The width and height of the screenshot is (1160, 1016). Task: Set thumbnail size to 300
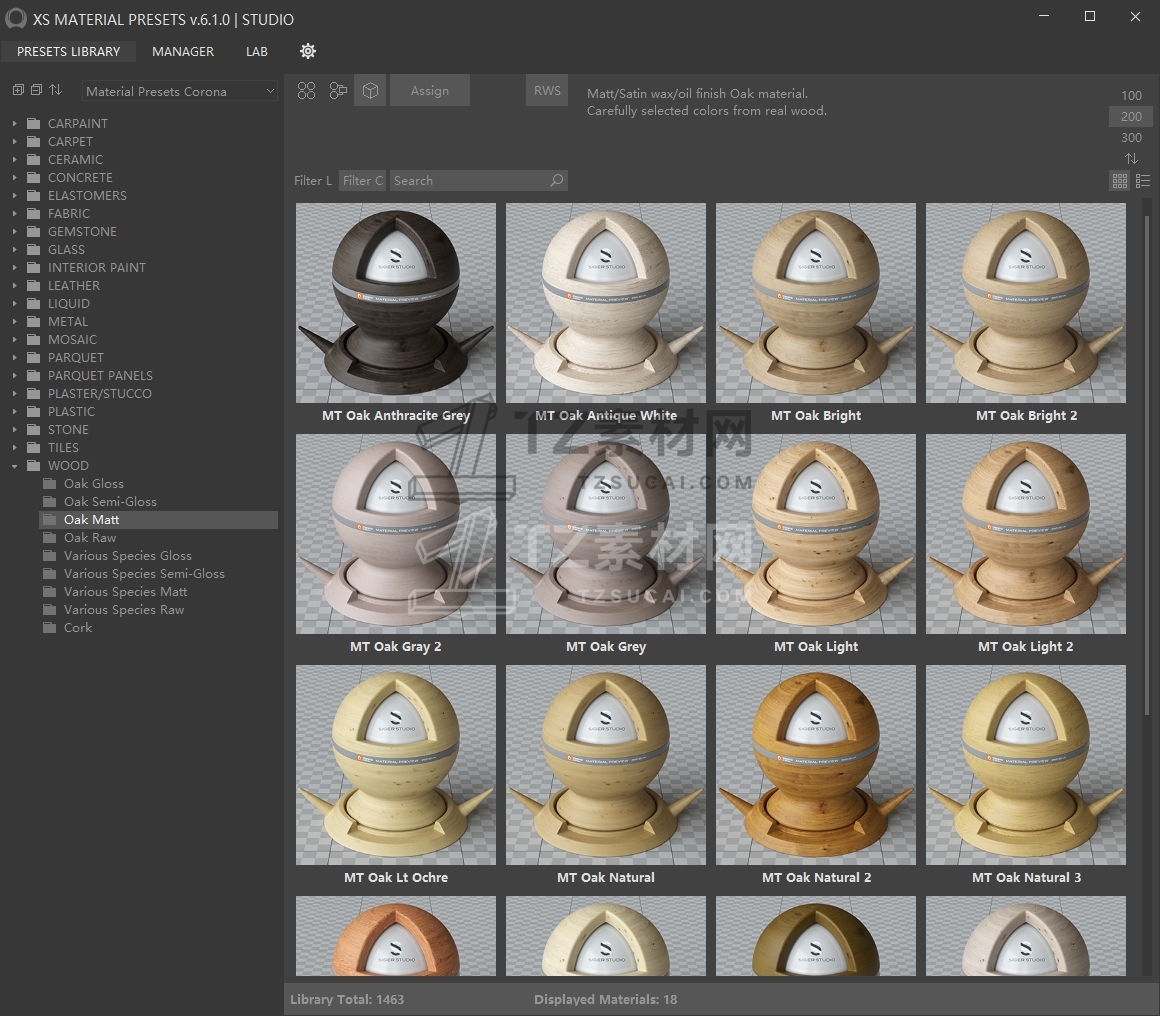pos(1131,138)
